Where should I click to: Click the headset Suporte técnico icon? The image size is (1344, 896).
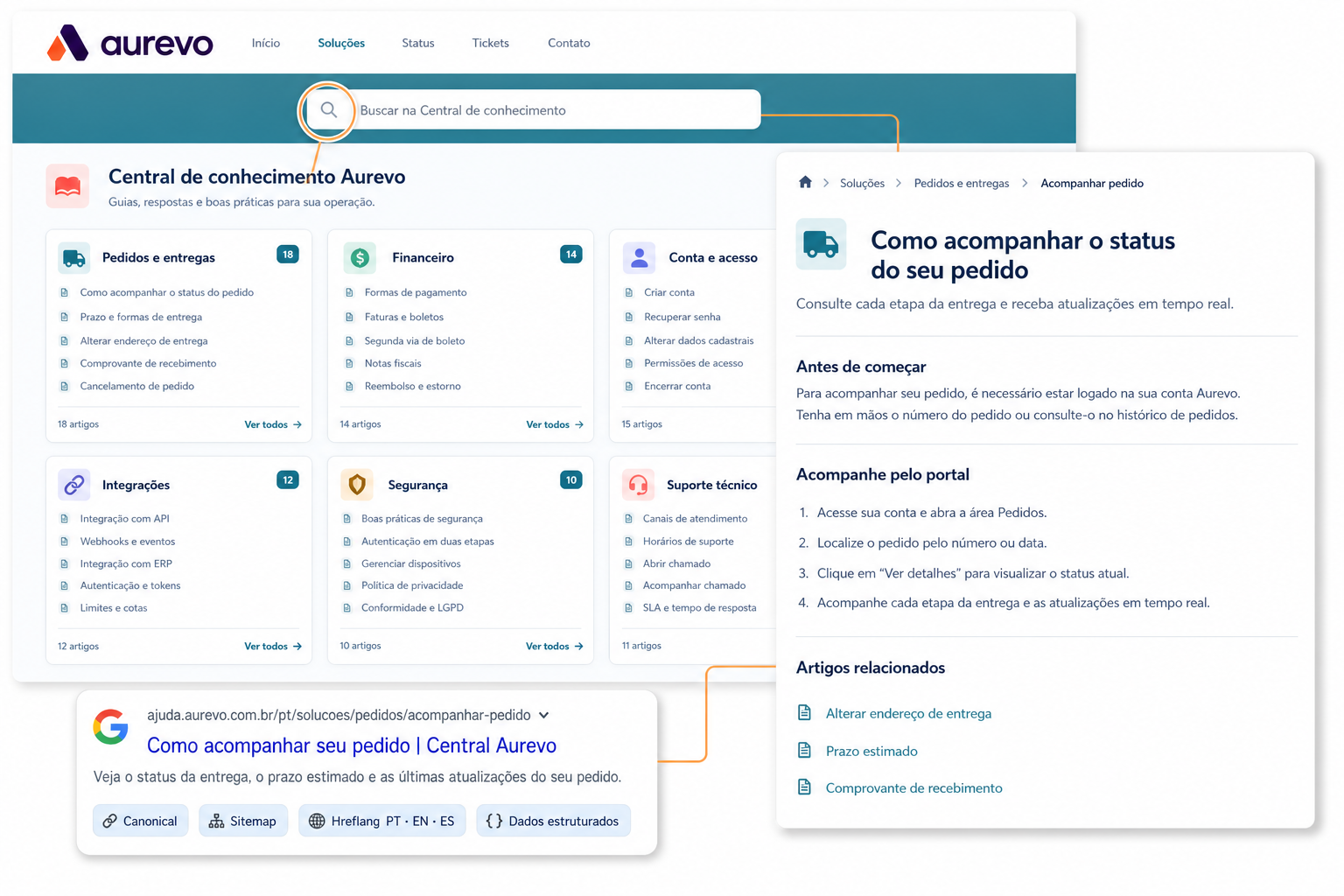point(639,484)
